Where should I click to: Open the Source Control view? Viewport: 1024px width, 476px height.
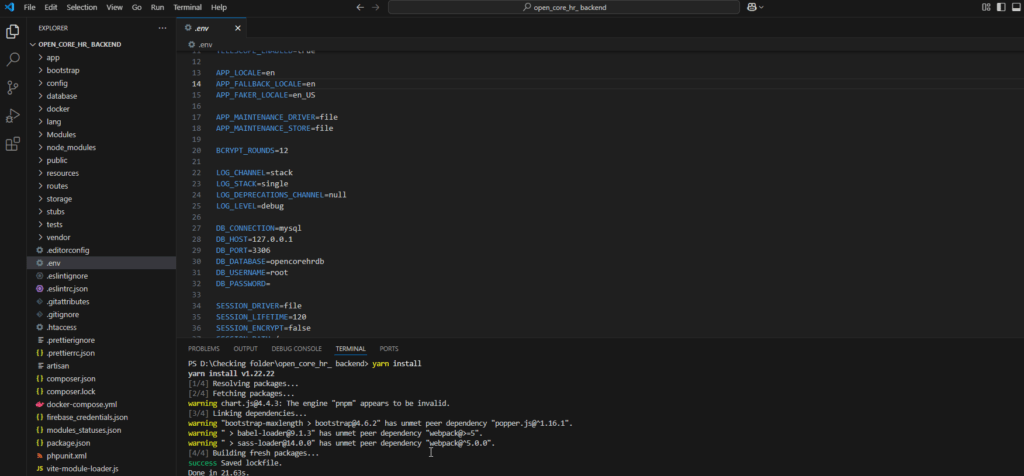12,87
